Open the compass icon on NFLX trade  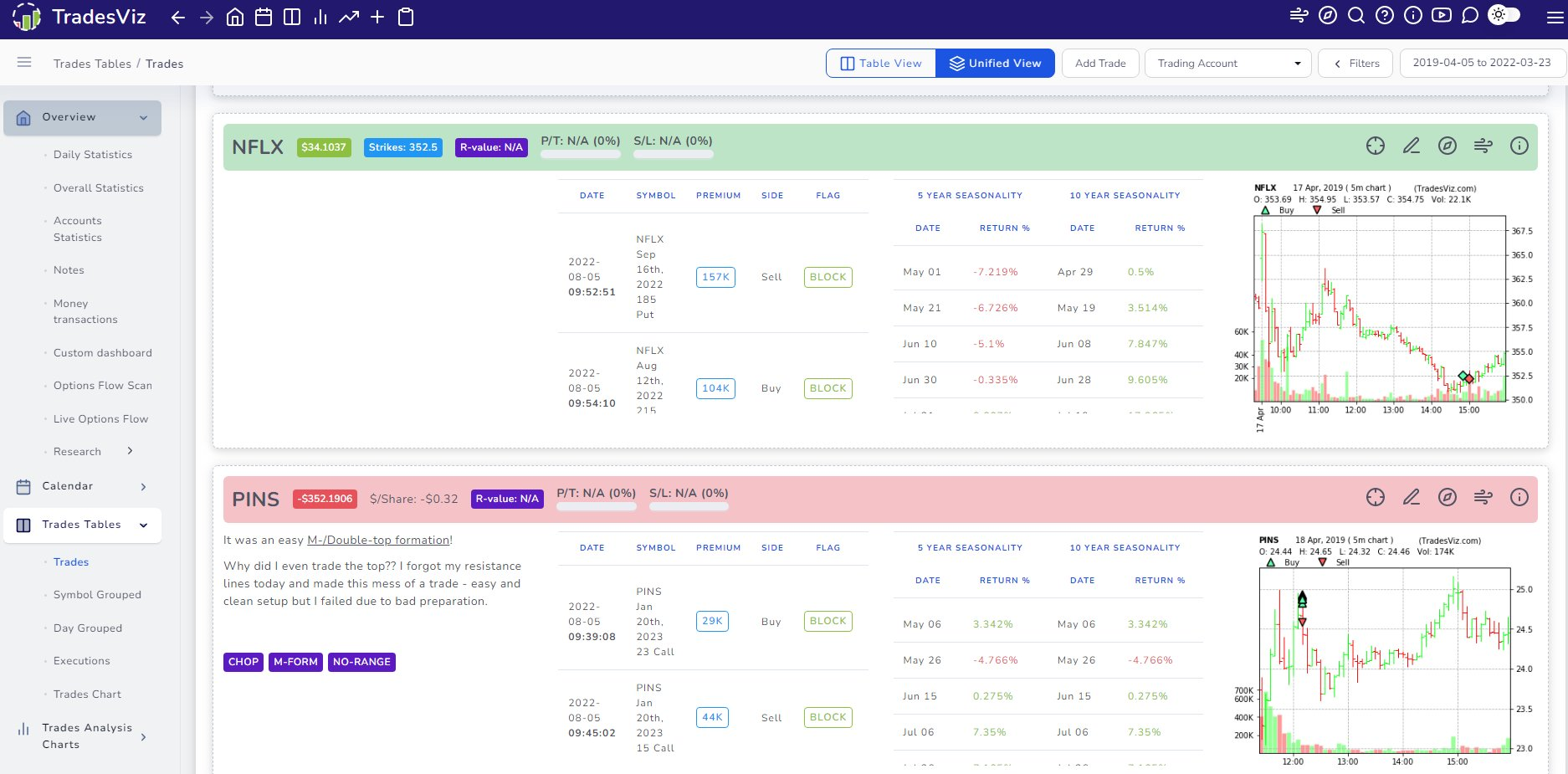[1448, 146]
